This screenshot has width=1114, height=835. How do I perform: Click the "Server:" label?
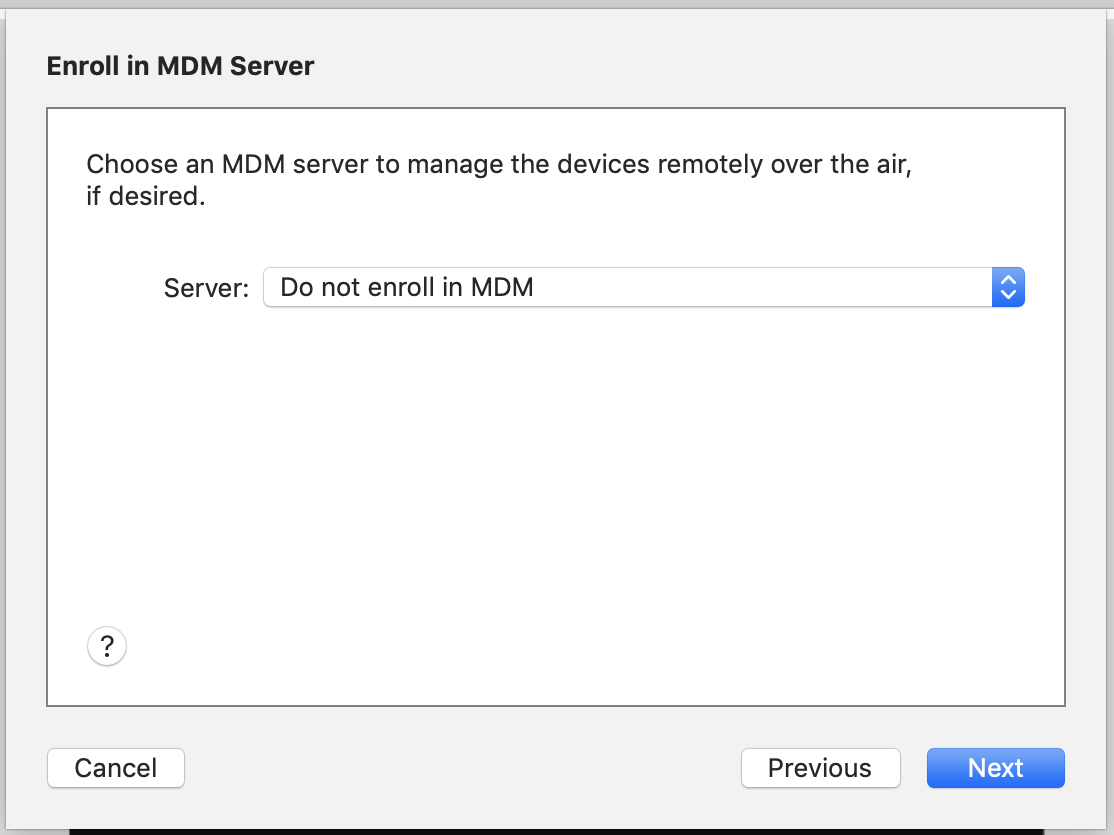point(206,288)
